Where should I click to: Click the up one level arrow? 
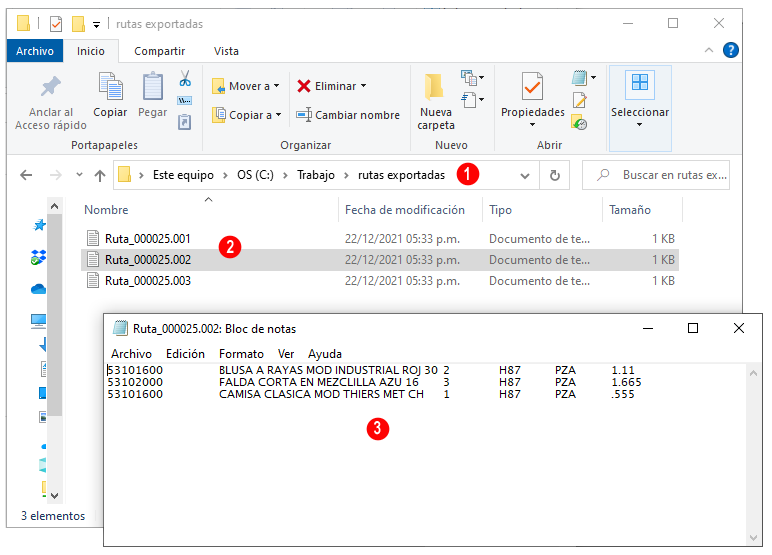(x=100, y=175)
